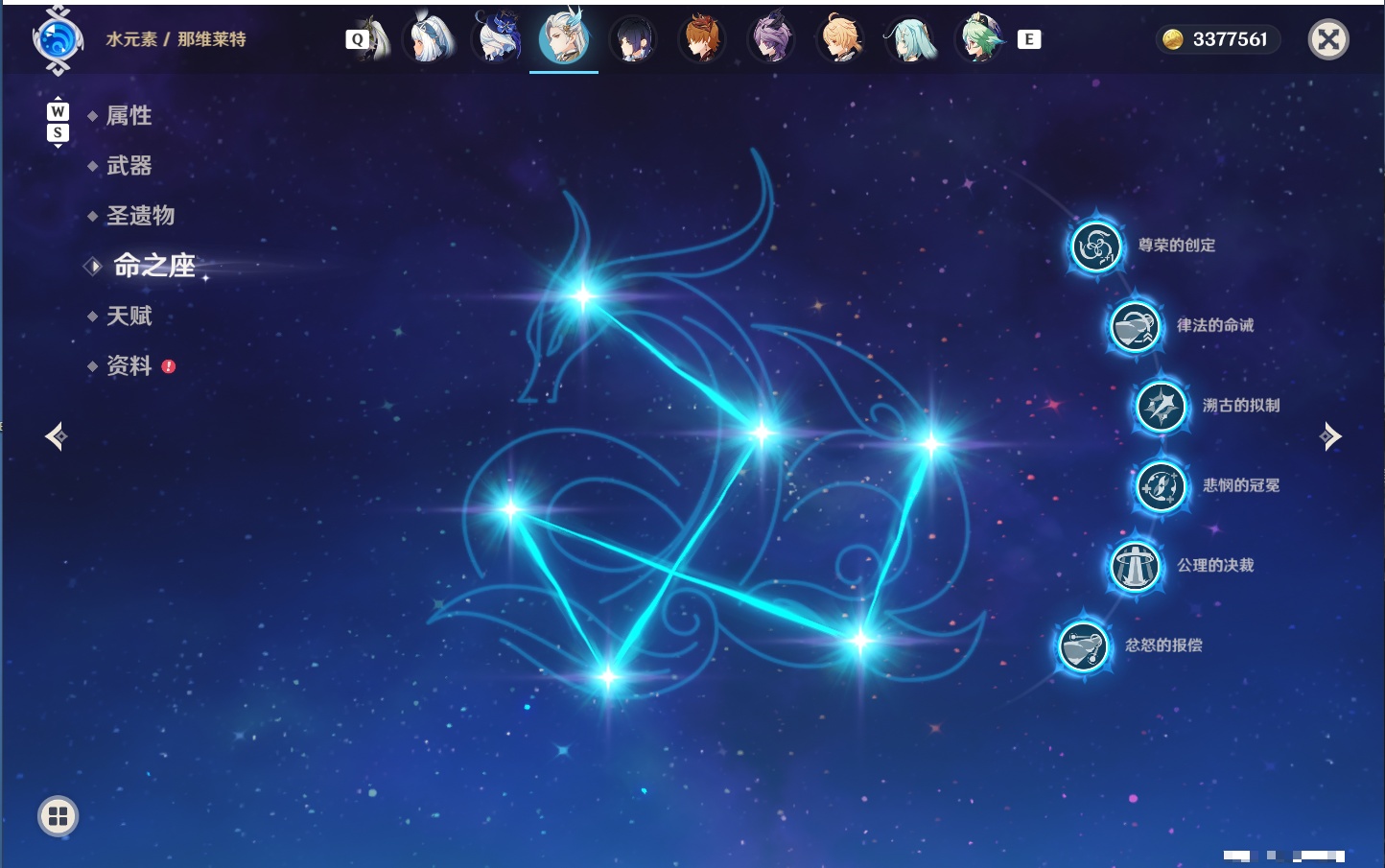Select the 公理的决裁 constellation icon
The image size is (1385, 868).
[x=1135, y=566]
